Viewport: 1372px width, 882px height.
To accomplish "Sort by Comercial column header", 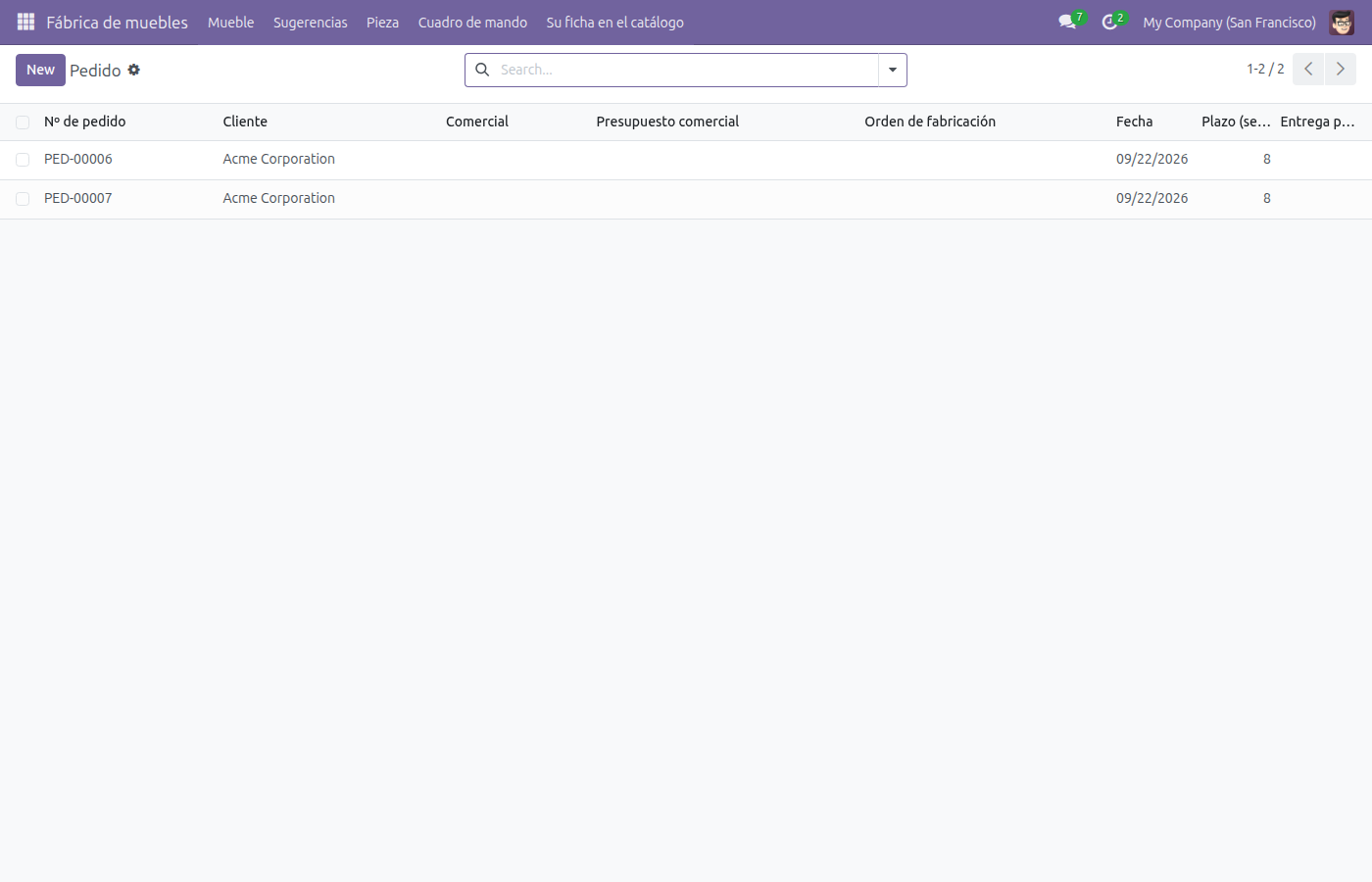I will pyautogui.click(x=477, y=122).
